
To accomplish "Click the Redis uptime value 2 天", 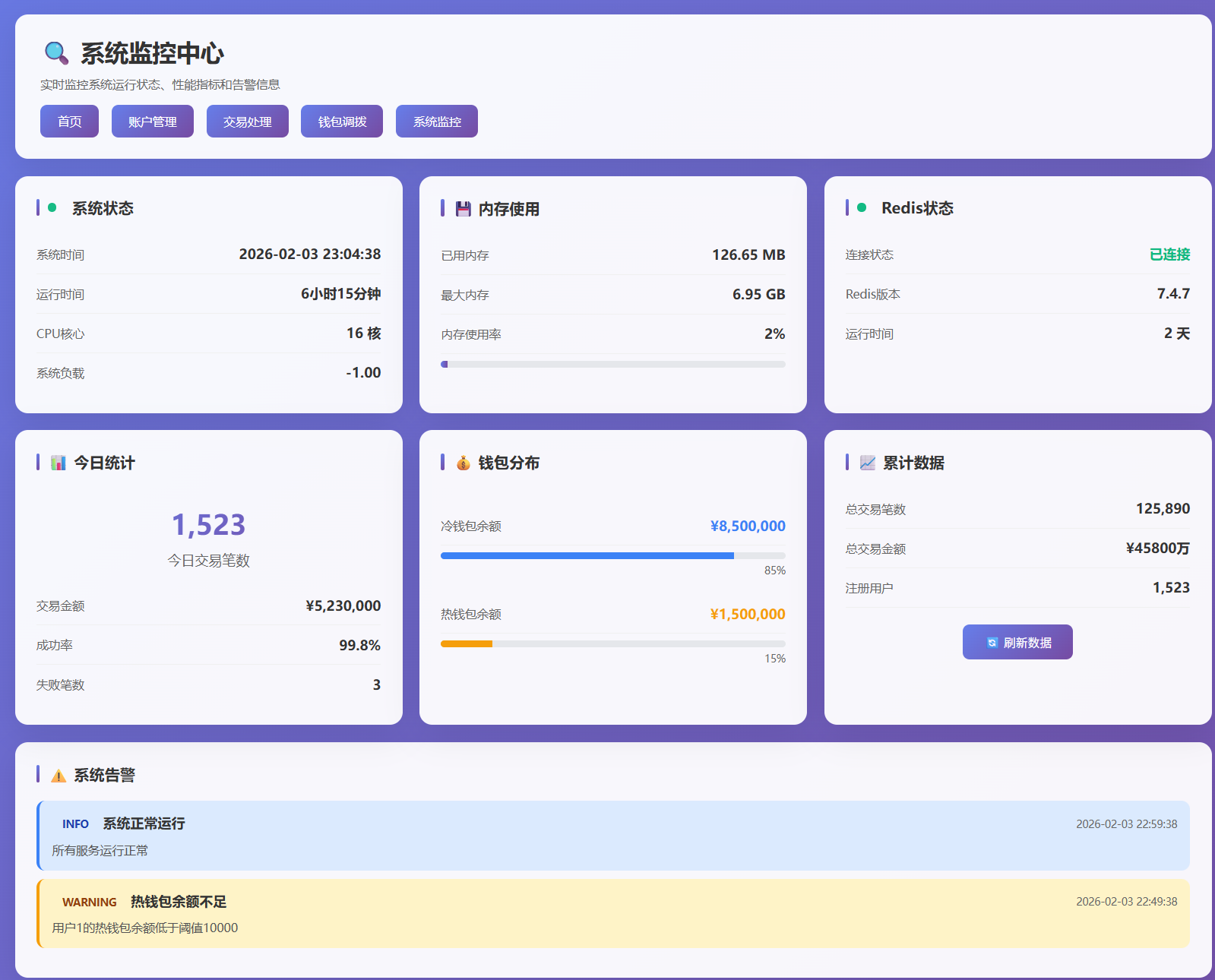I will [1177, 333].
